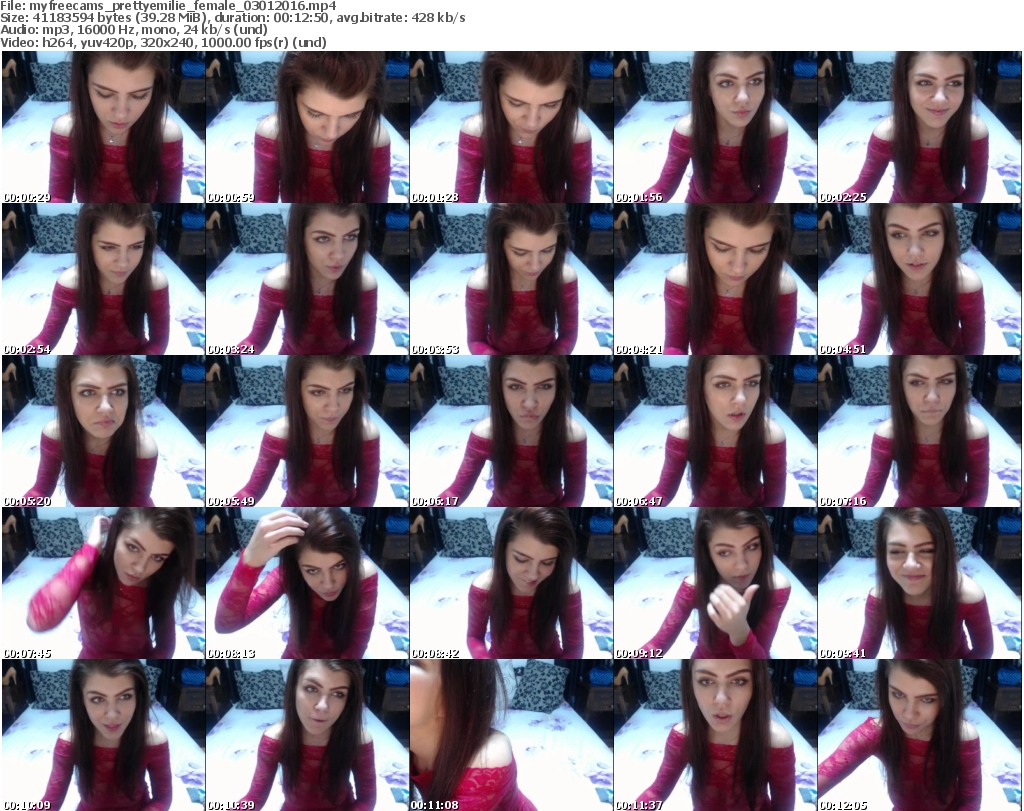Pick the thumbnail marked 00:06:47
Image resolution: width=1024 pixels, height=811 pixels.
pyautogui.click(x=715, y=431)
